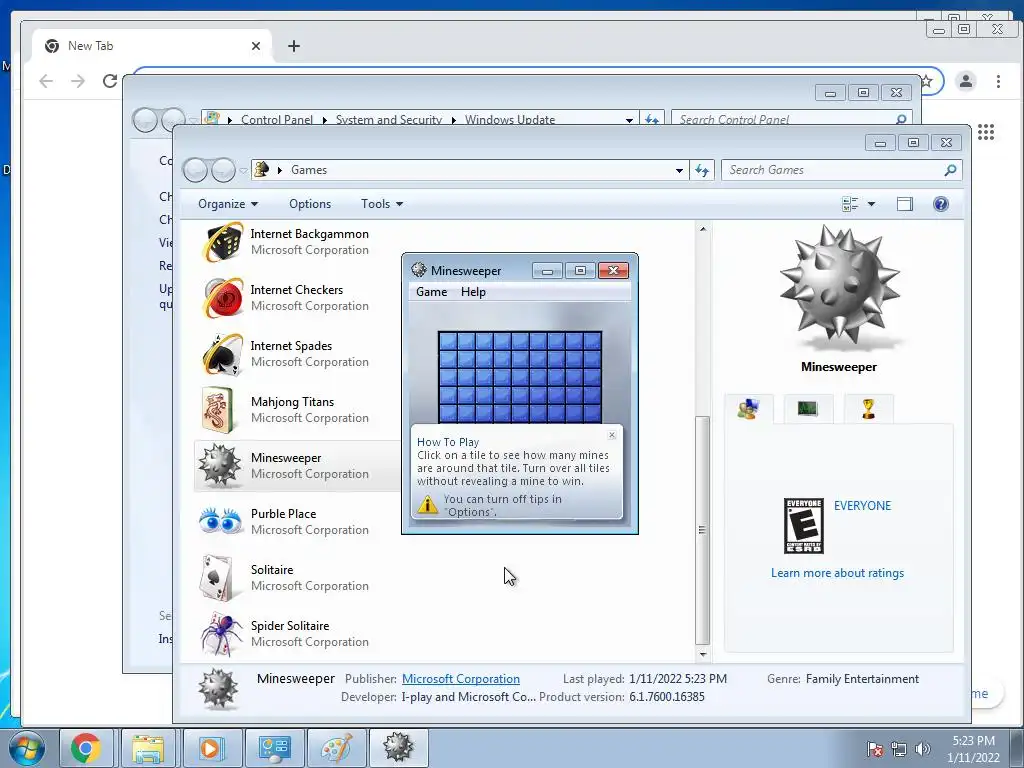Click the games list scrollbar up arrow

(703, 229)
